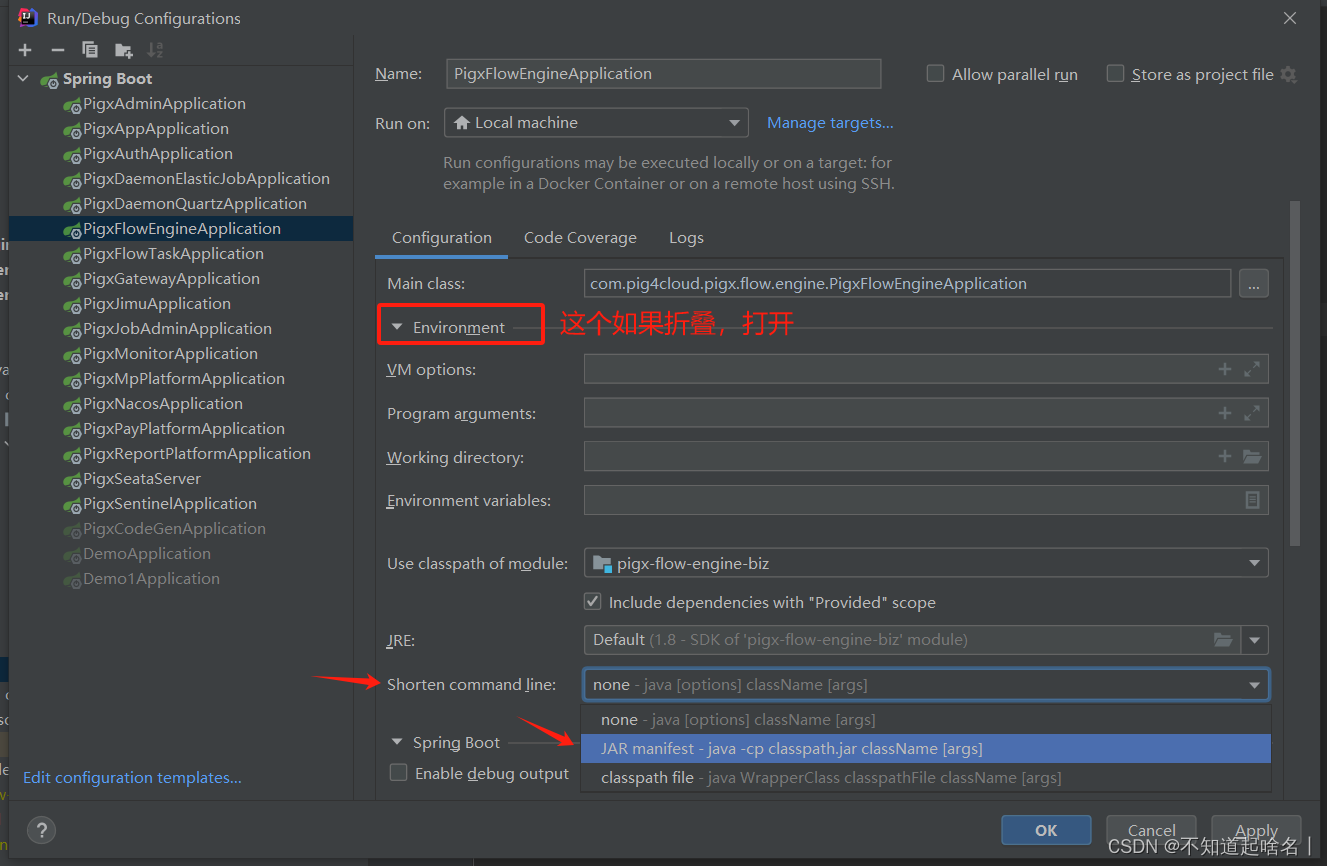1327x866 pixels.
Task: Open Edit configuration templates link
Action: pos(132,777)
